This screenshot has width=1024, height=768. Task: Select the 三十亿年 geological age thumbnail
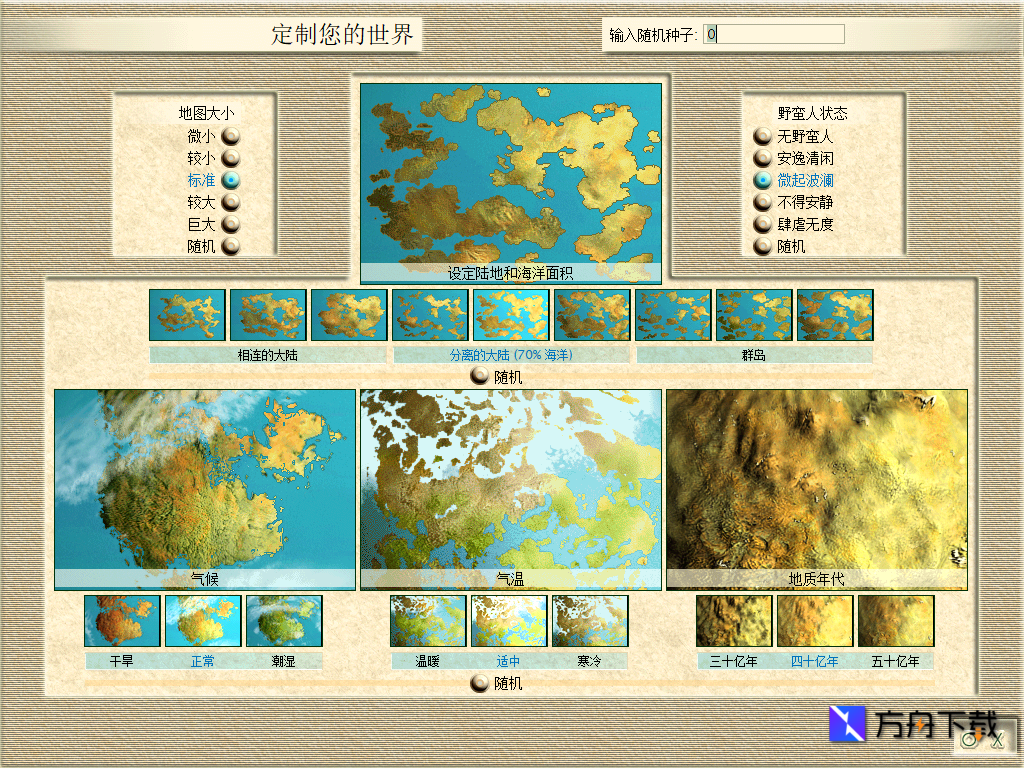[x=734, y=621]
